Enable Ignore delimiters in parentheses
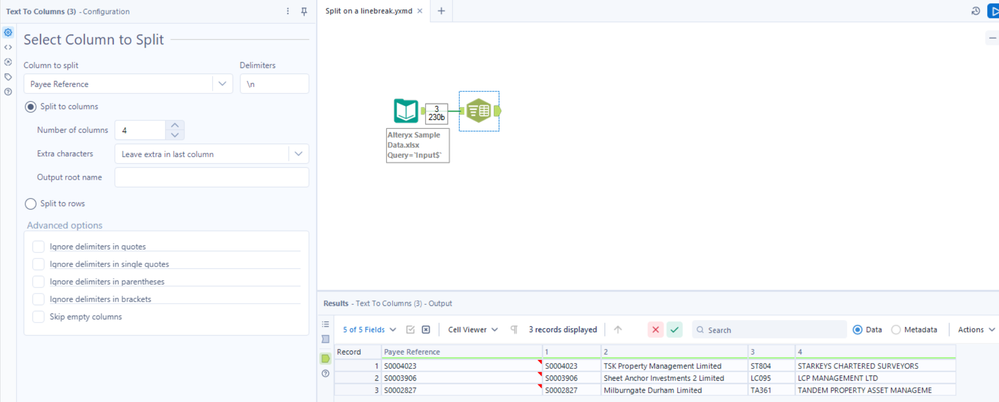 (x=38, y=282)
